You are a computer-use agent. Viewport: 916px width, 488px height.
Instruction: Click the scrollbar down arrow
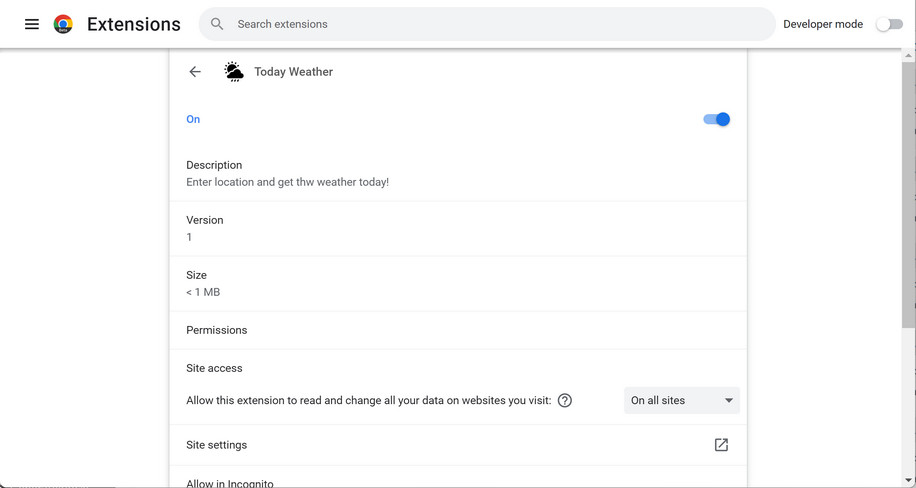(x=908, y=481)
